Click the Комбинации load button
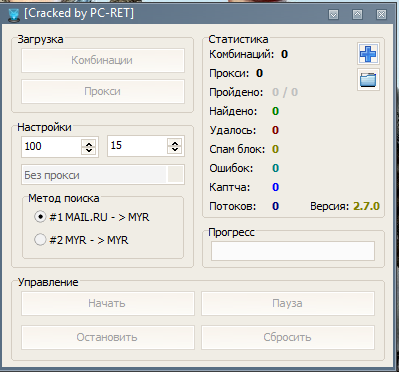 click(x=103, y=60)
